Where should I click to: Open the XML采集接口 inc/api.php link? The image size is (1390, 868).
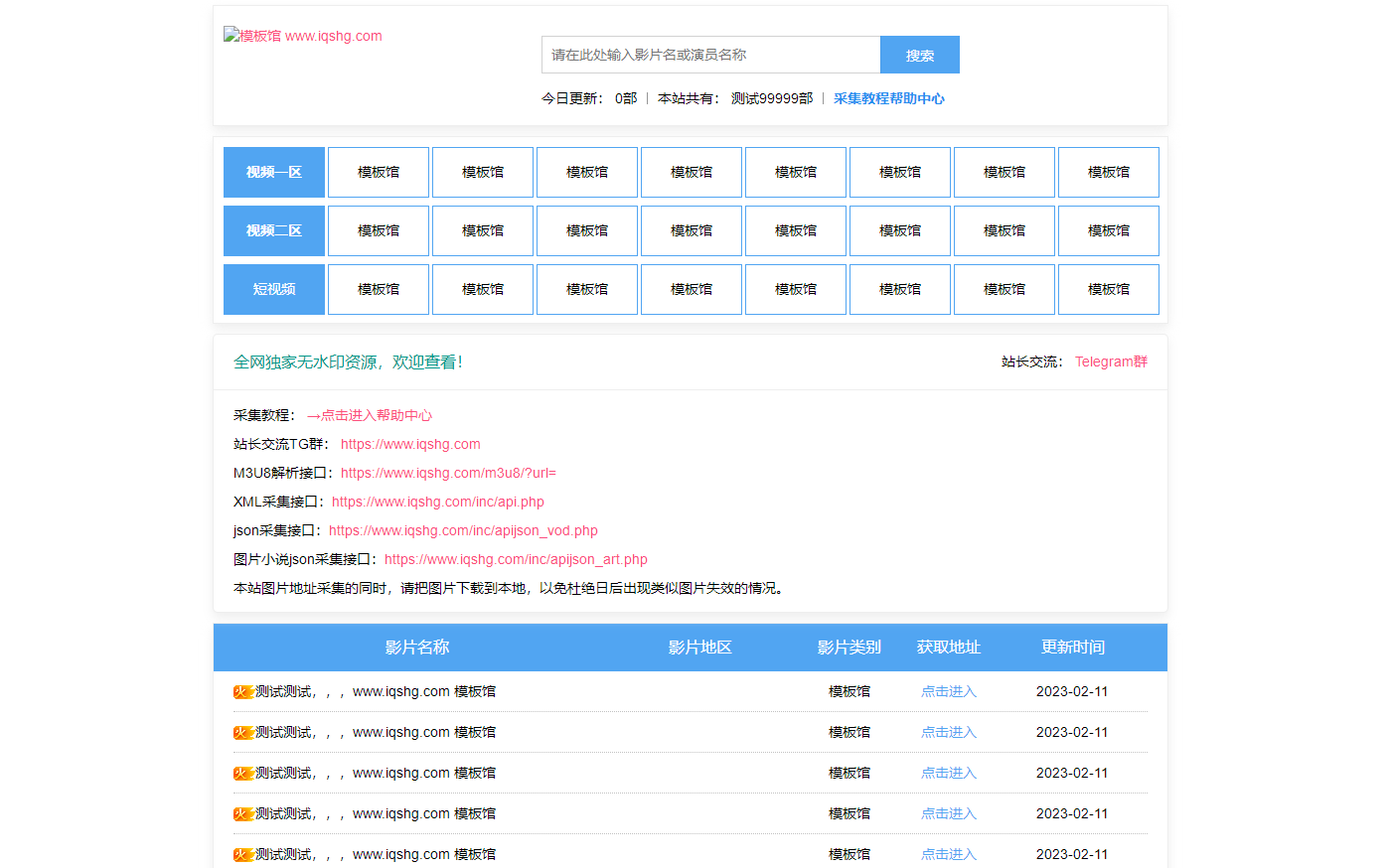pyautogui.click(x=438, y=502)
